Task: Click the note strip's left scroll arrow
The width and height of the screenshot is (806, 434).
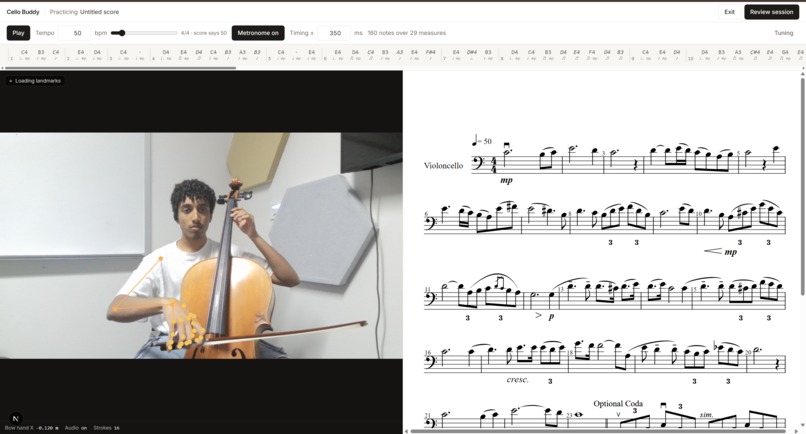Action: (x=4, y=67)
